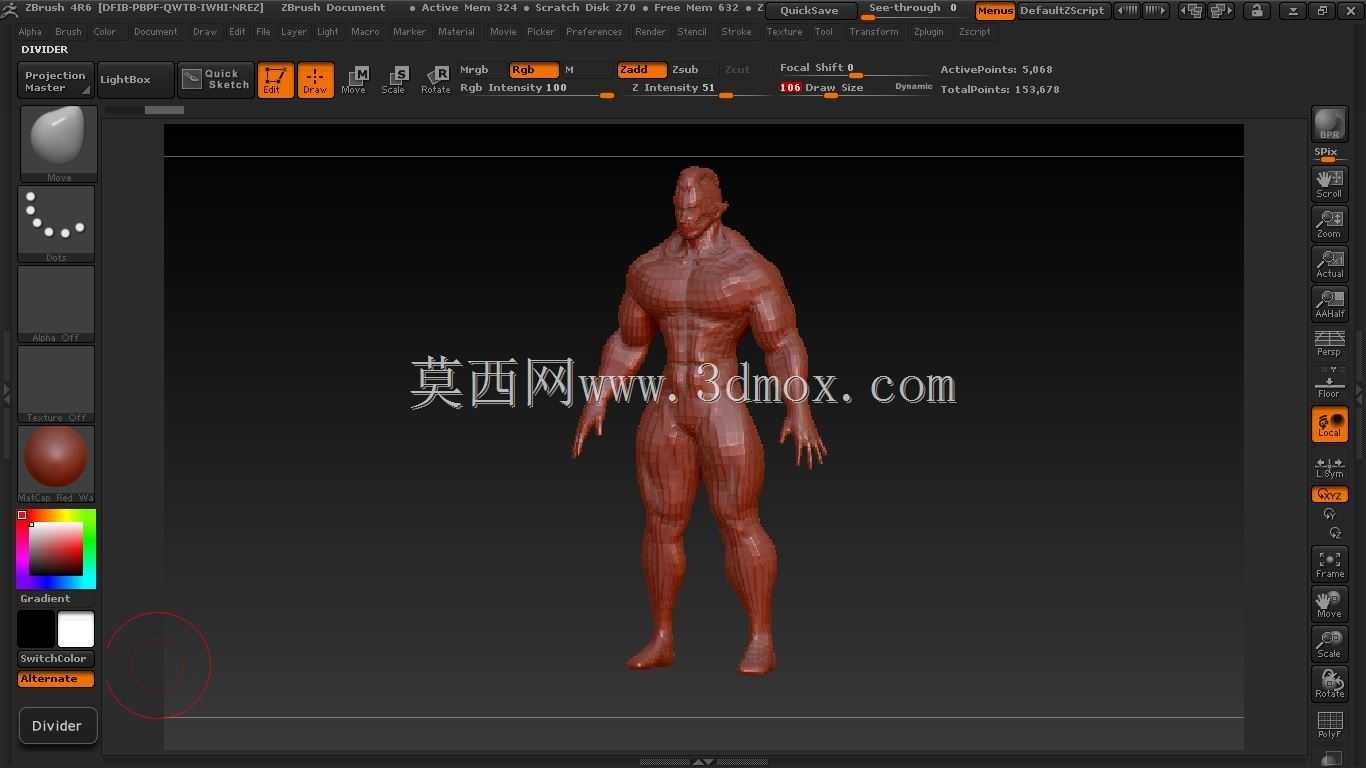This screenshot has height=768, width=1366.
Task: Click the Gradient button
Action: (x=45, y=598)
